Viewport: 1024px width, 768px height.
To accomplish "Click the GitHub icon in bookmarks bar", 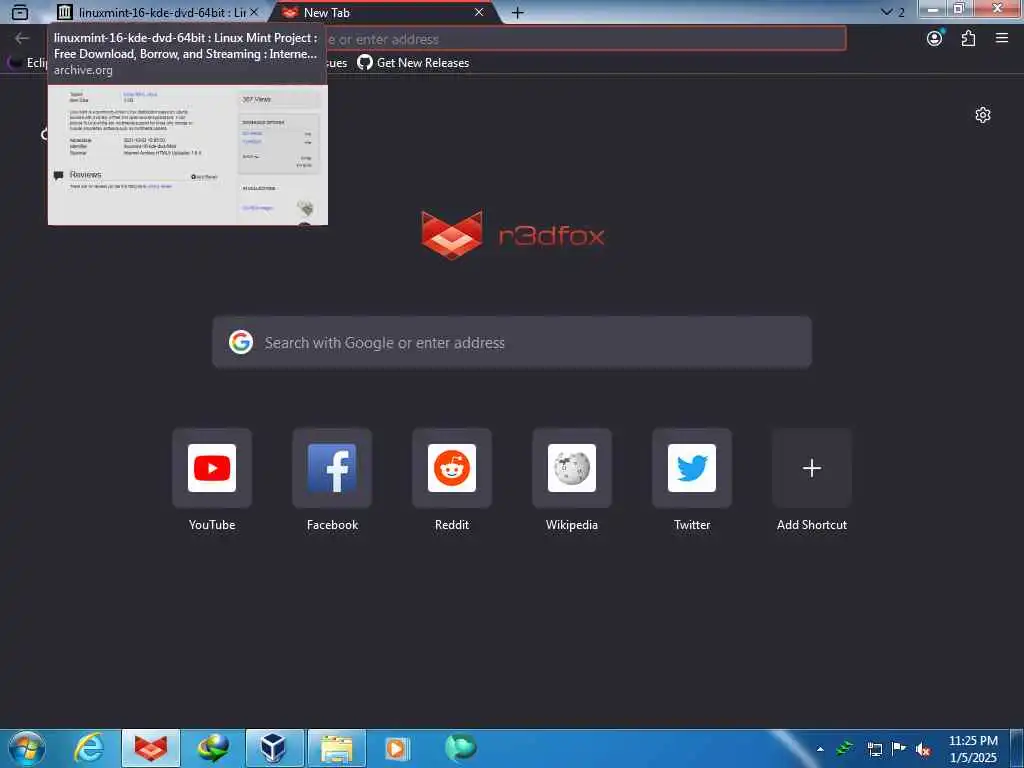I will point(364,63).
